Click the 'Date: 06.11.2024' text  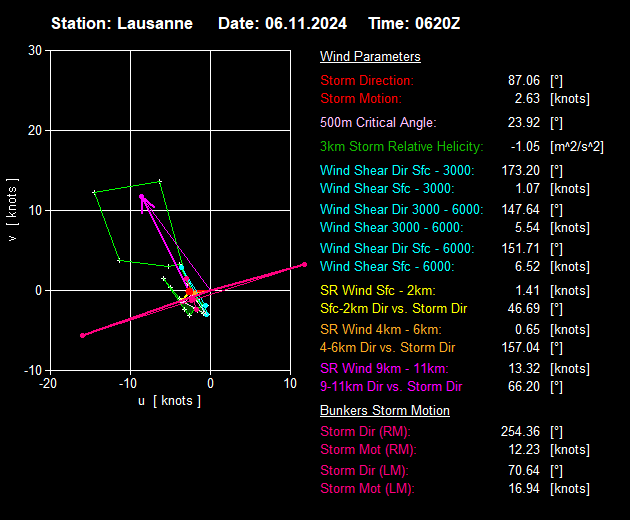coord(282,23)
